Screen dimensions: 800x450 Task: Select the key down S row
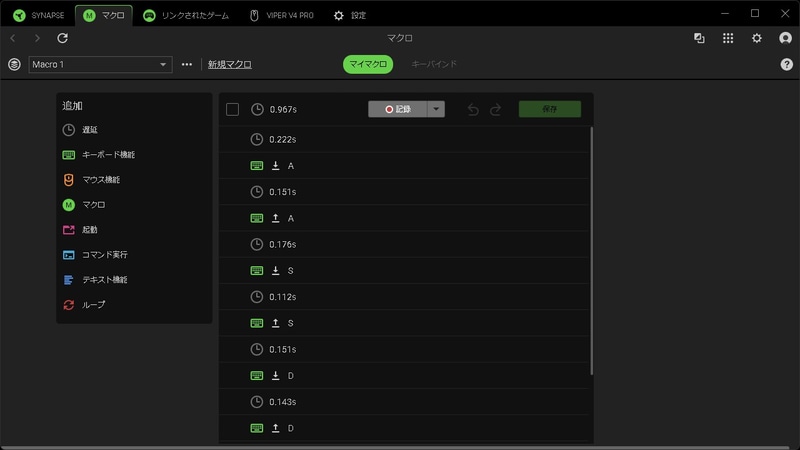[404, 270]
